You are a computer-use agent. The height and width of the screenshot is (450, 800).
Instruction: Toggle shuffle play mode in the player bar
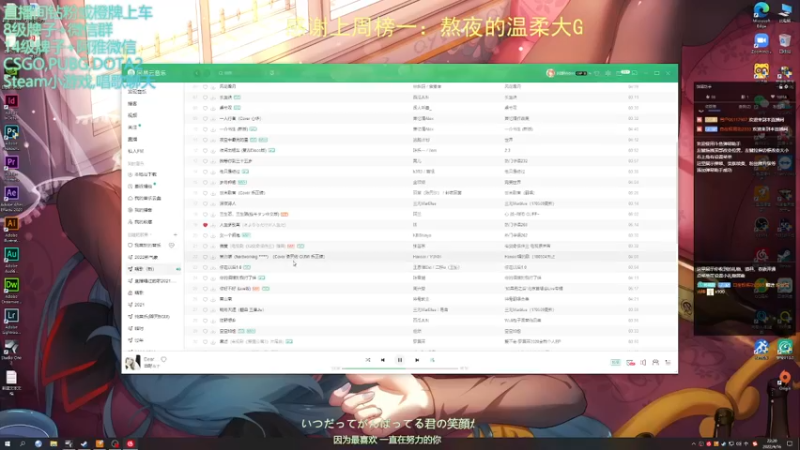(x=368, y=360)
